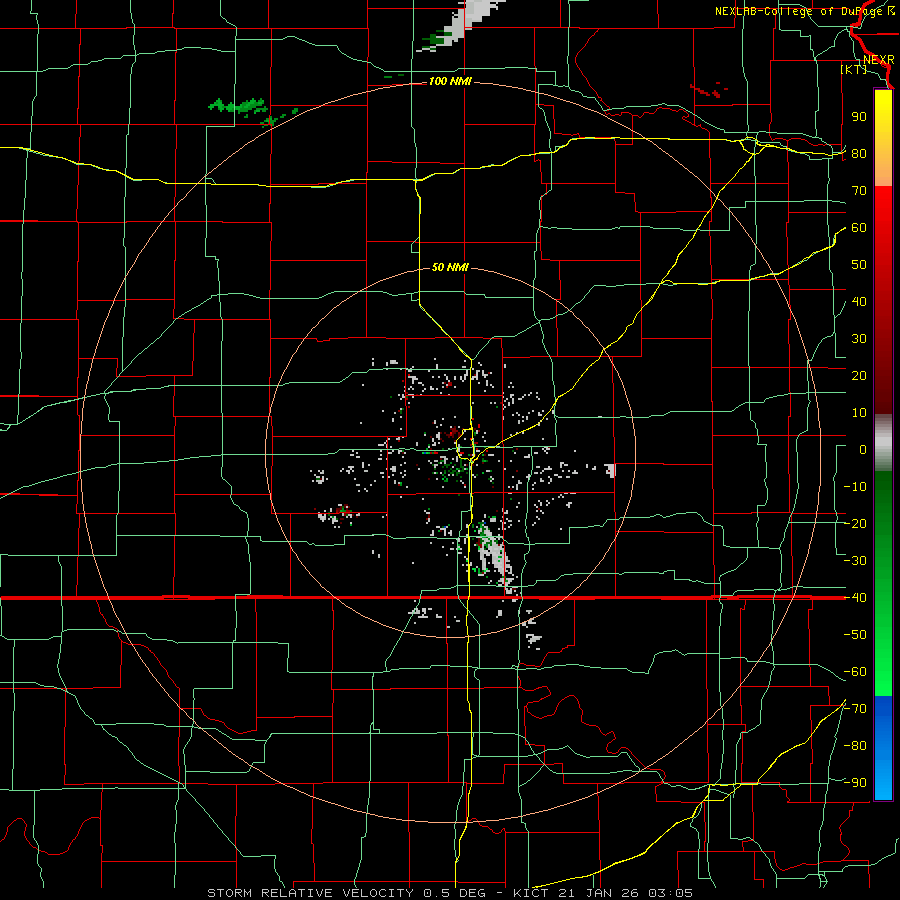Click the KICT station identifier
Image resolution: width=900 pixels, height=900 pixels.
(532, 893)
